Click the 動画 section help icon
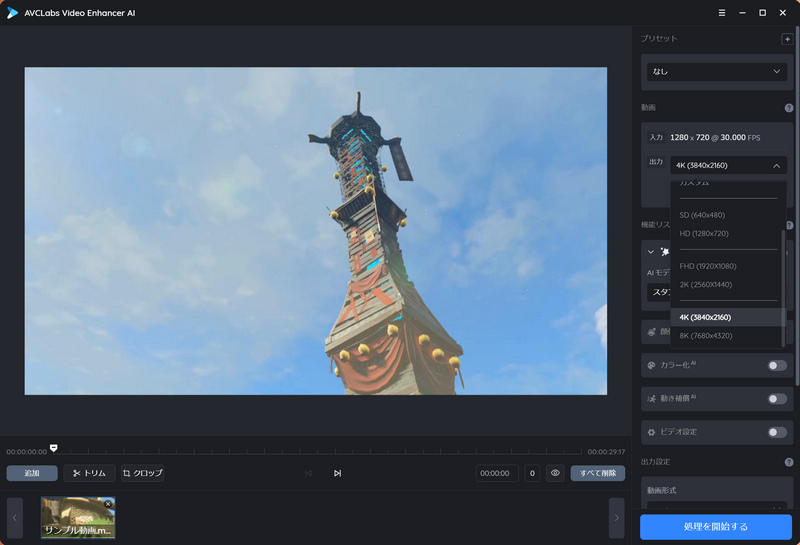Image resolution: width=800 pixels, height=545 pixels. coord(789,108)
